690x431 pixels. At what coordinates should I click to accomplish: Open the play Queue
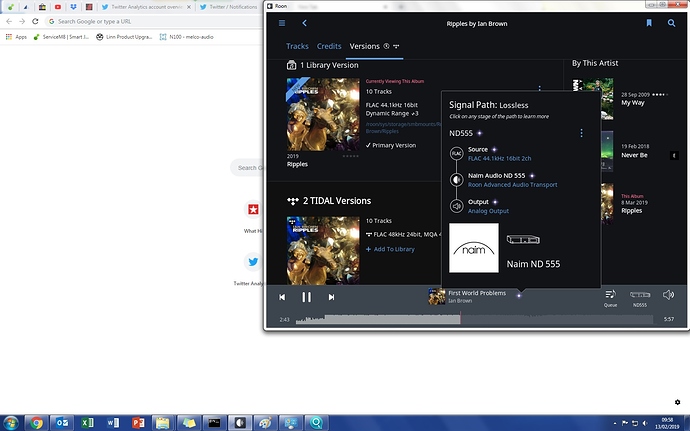pos(610,298)
